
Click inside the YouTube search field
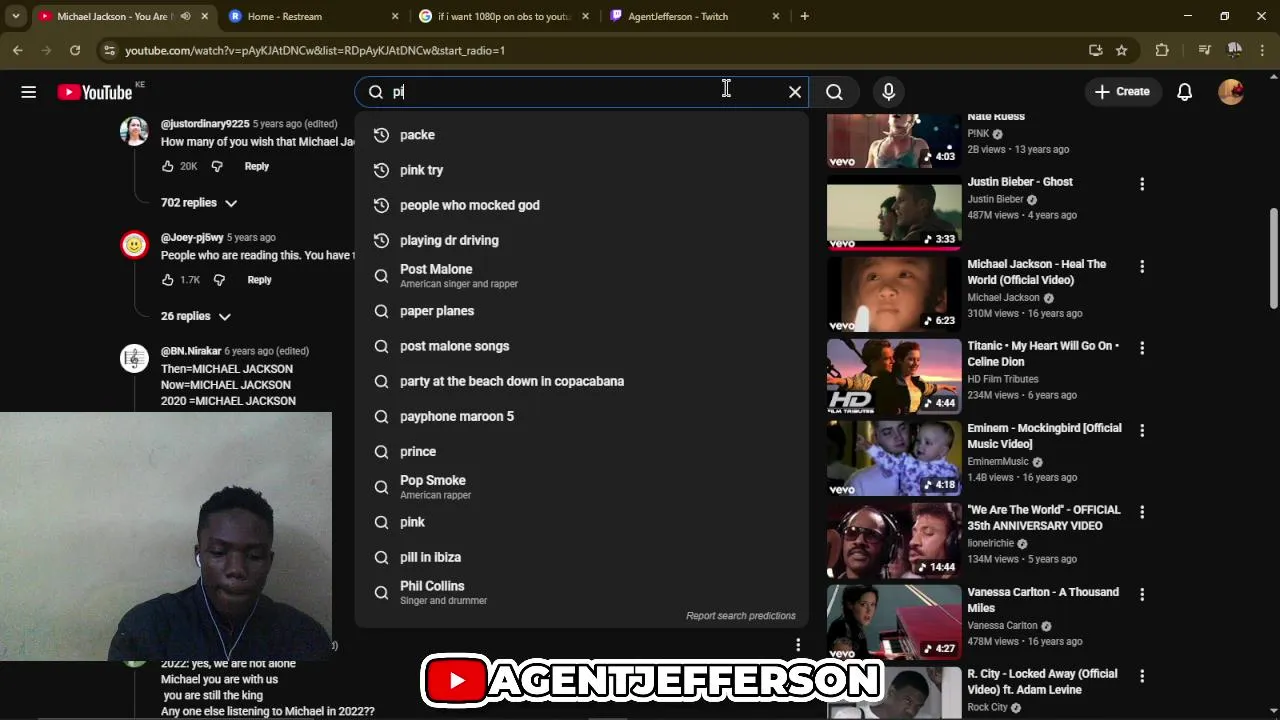580,92
